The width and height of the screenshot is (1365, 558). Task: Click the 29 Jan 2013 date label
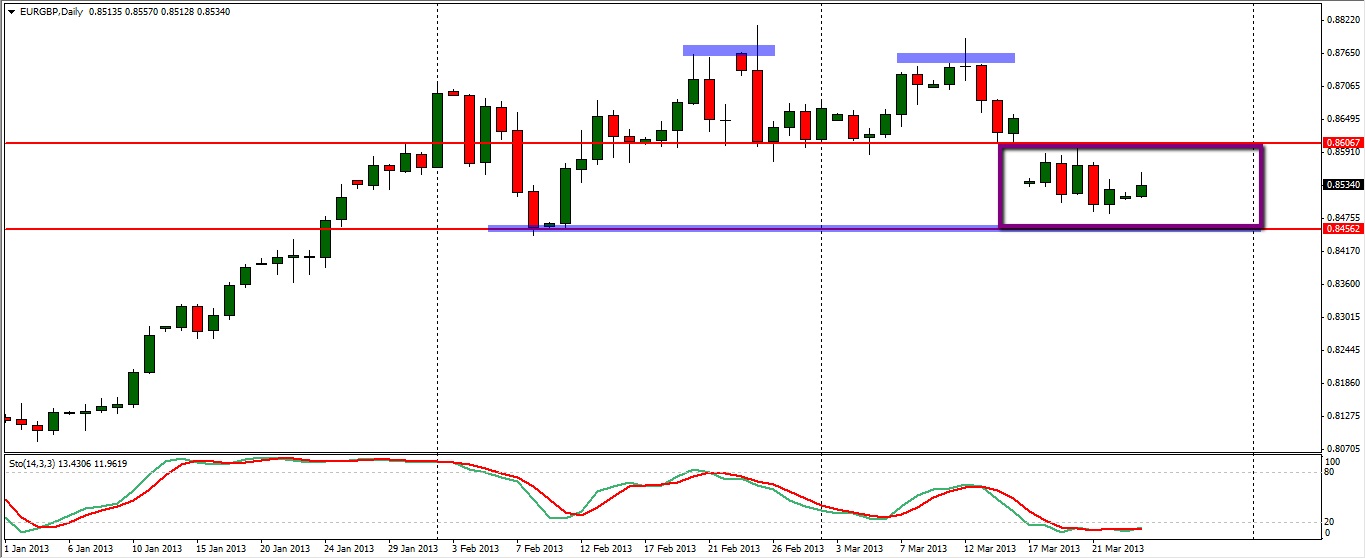pos(413,549)
